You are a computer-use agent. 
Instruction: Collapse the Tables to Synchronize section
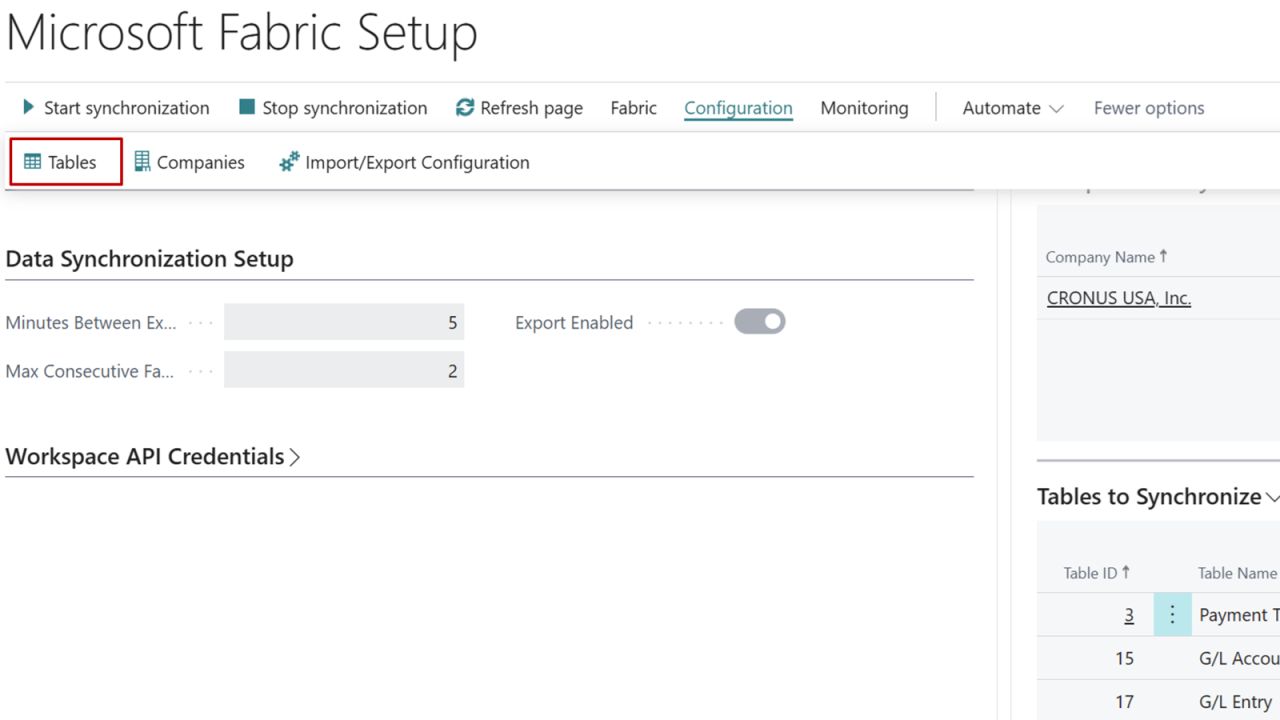pos(1272,497)
